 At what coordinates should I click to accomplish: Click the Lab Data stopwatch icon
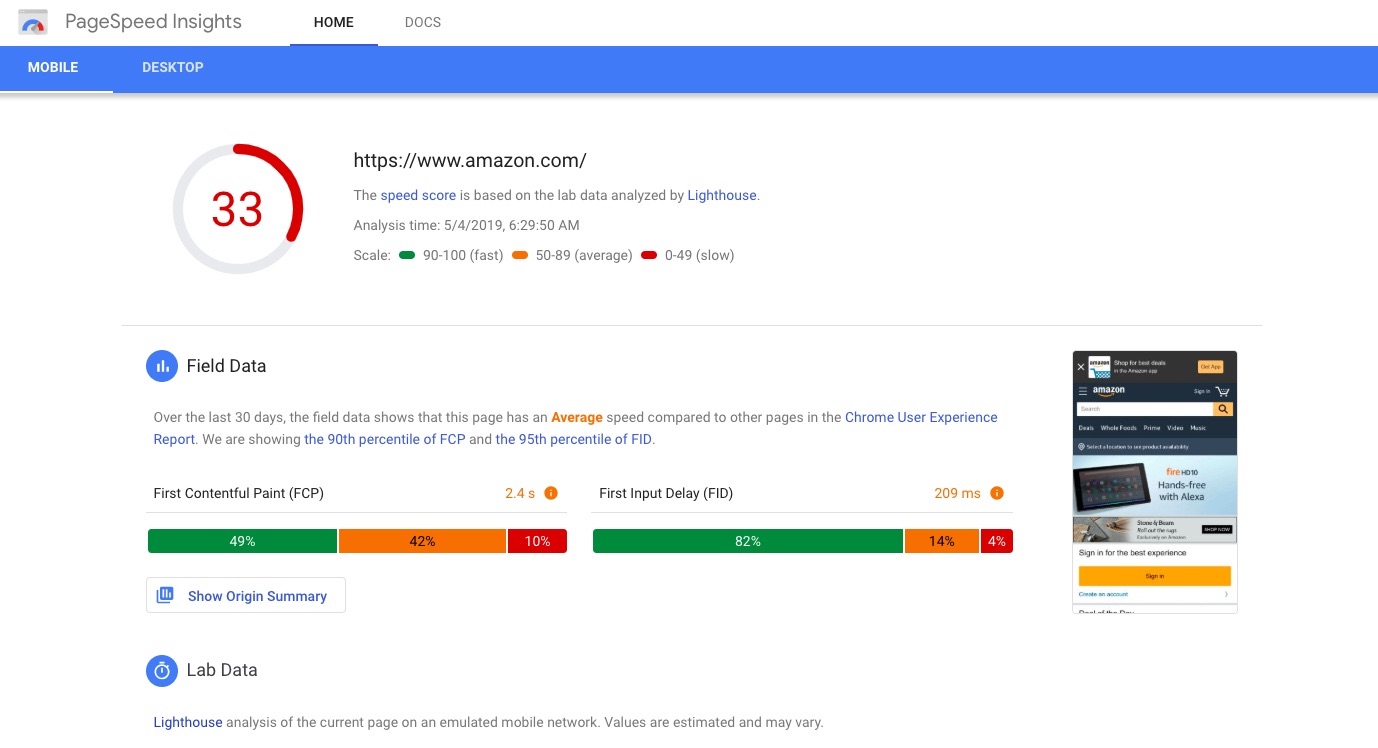click(162, 671)
